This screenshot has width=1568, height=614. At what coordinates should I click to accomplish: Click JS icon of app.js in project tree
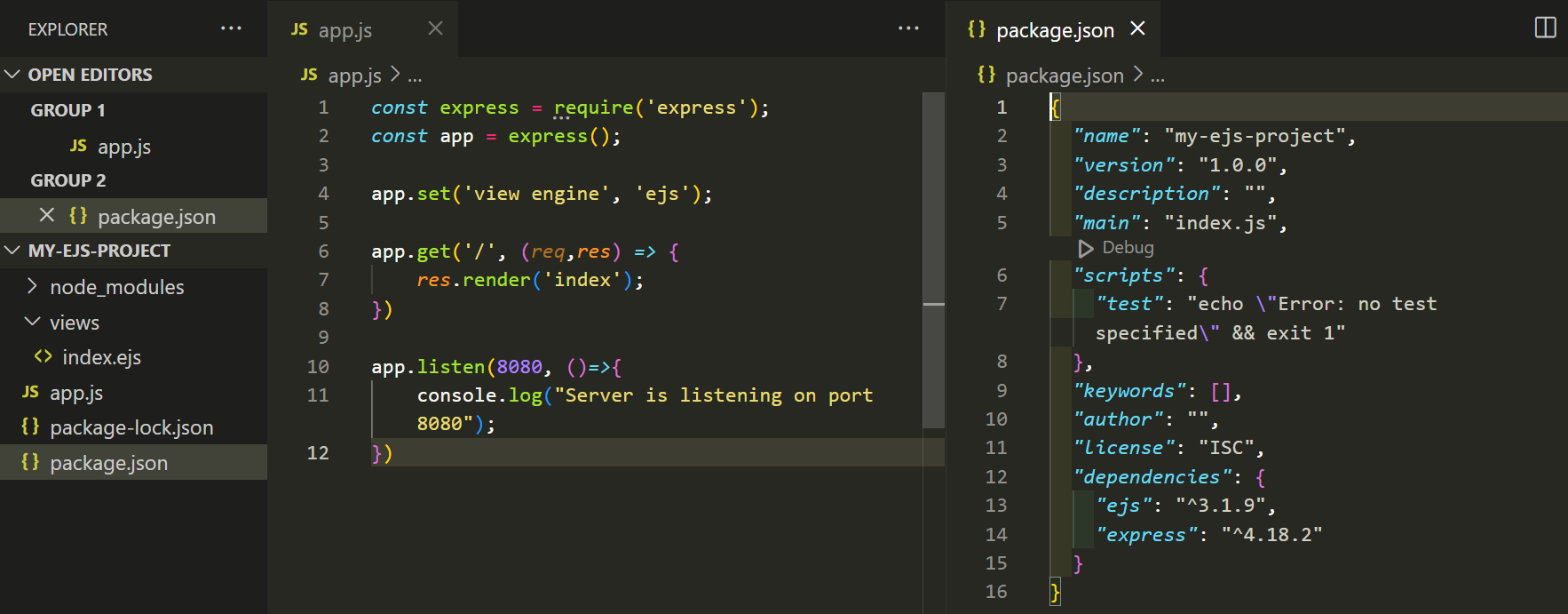pos(31,392)
